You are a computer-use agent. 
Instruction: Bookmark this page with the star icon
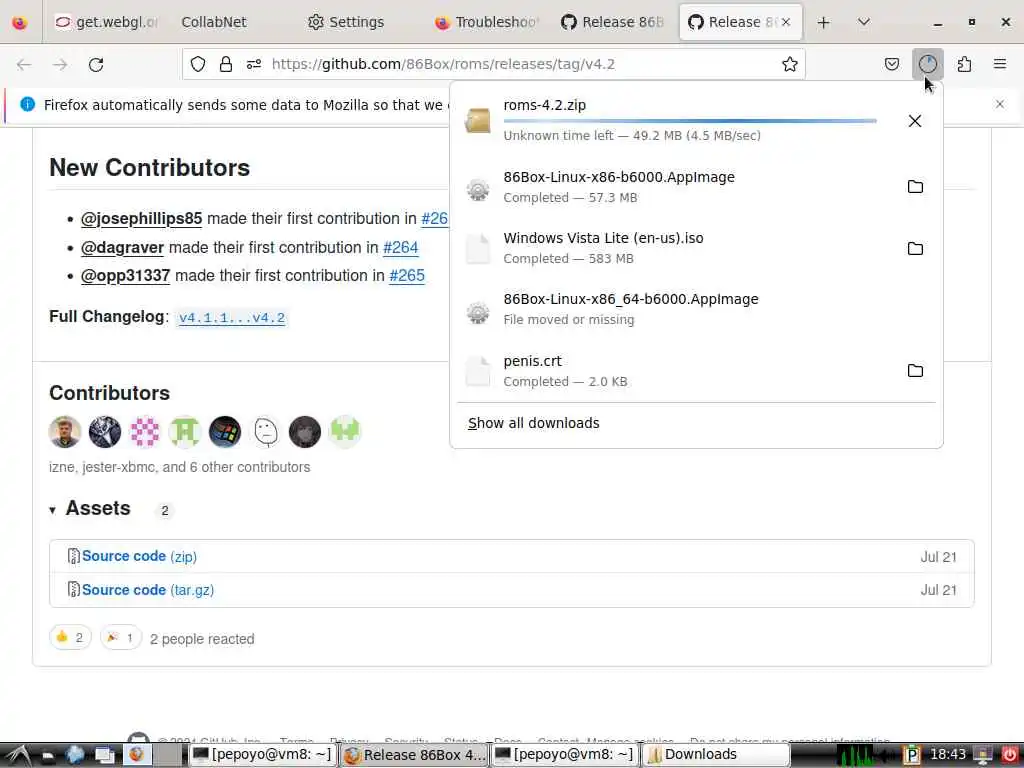pyautogui.click(x=790, y=64)
